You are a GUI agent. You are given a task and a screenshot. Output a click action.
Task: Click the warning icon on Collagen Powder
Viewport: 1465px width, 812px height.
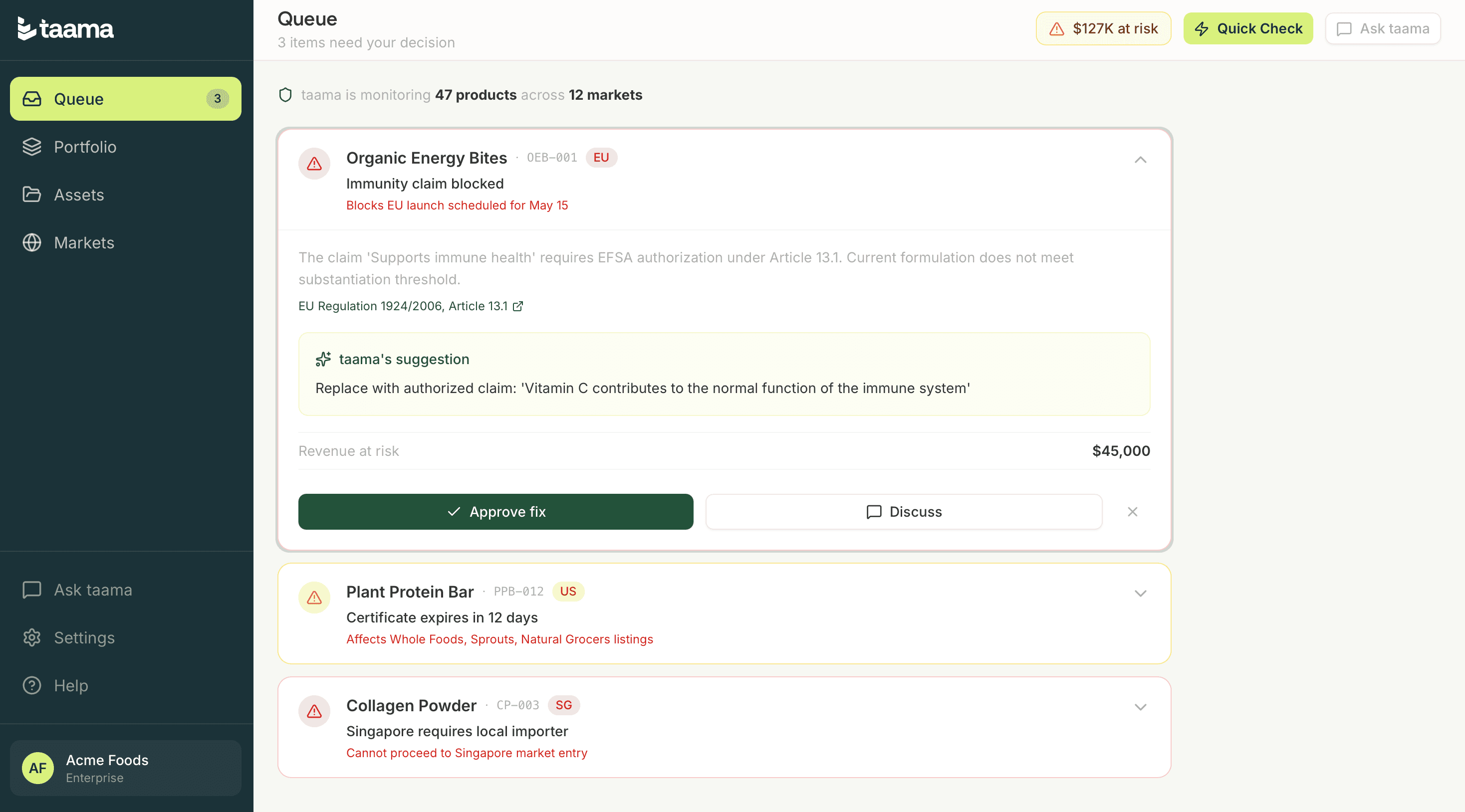(314, 711)
